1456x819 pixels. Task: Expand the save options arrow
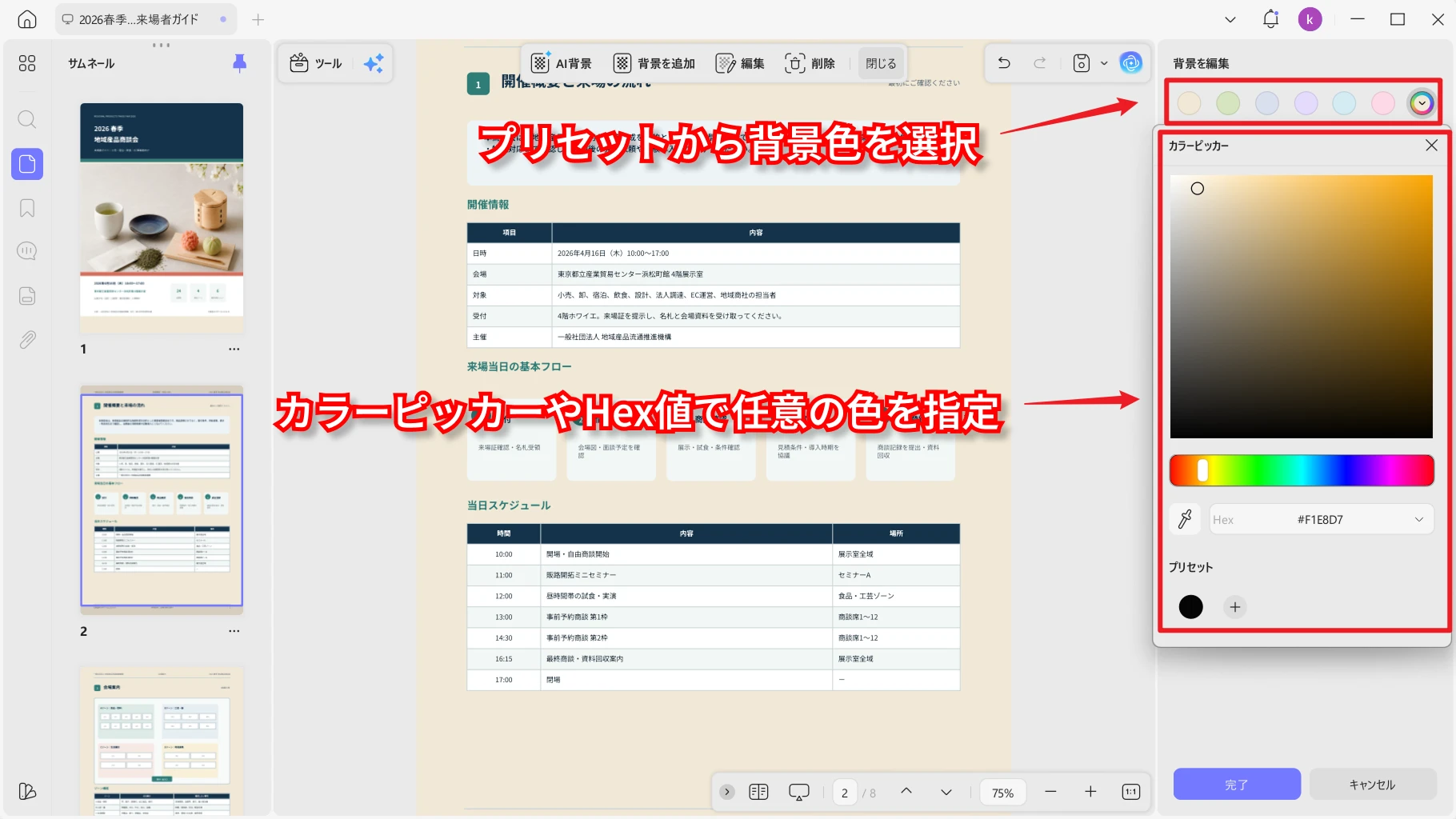click(x=1104, y=63)
